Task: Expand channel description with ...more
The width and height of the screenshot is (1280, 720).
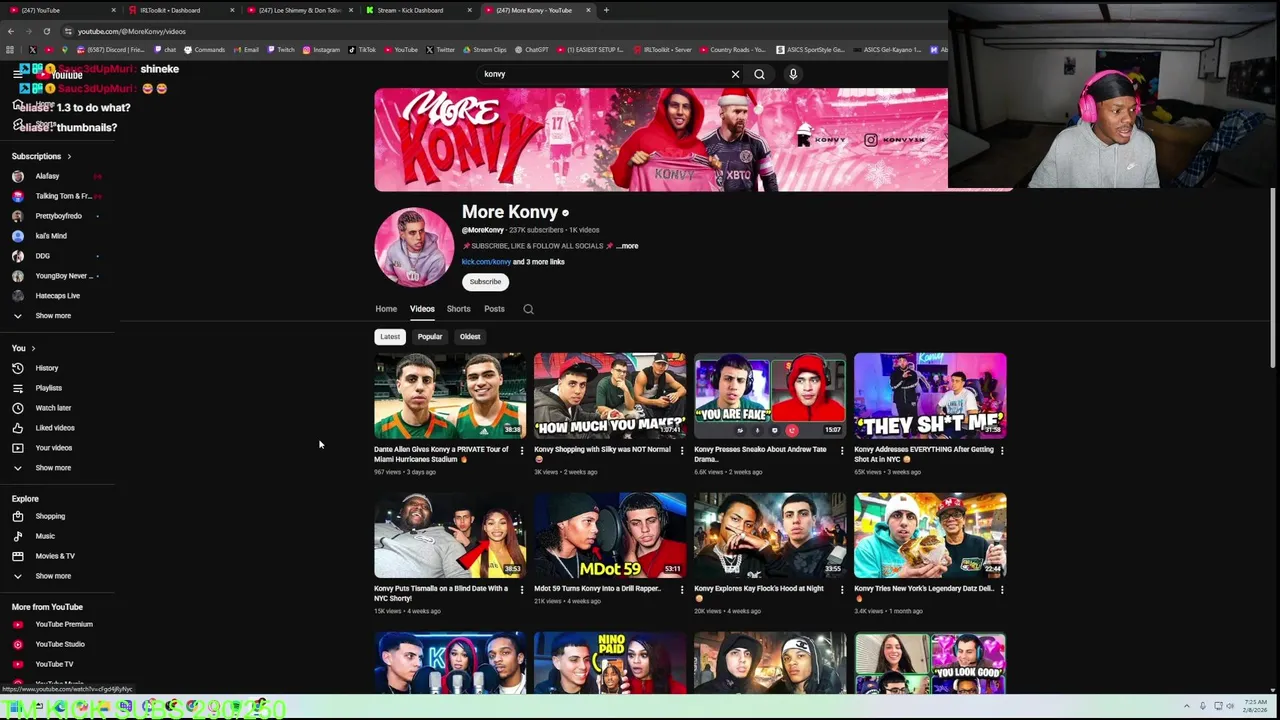Action: [627, 246]
